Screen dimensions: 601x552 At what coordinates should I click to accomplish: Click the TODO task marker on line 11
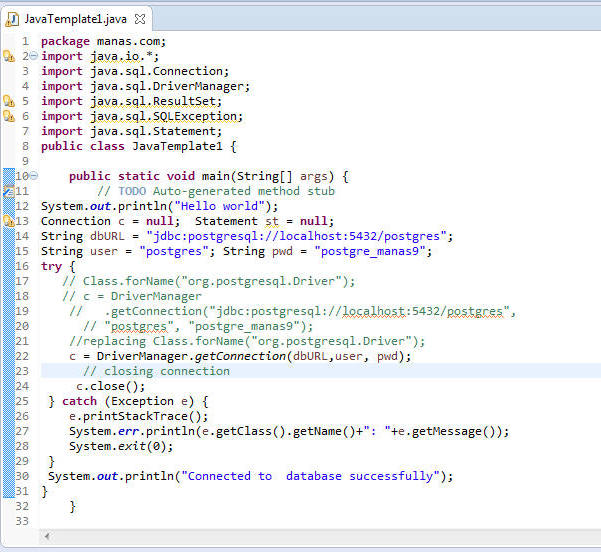pyautogui.click(x=8, y=191)
